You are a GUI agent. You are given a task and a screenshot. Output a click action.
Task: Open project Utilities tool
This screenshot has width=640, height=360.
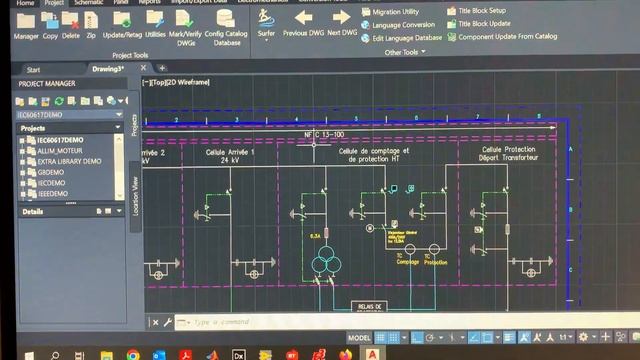155,25
